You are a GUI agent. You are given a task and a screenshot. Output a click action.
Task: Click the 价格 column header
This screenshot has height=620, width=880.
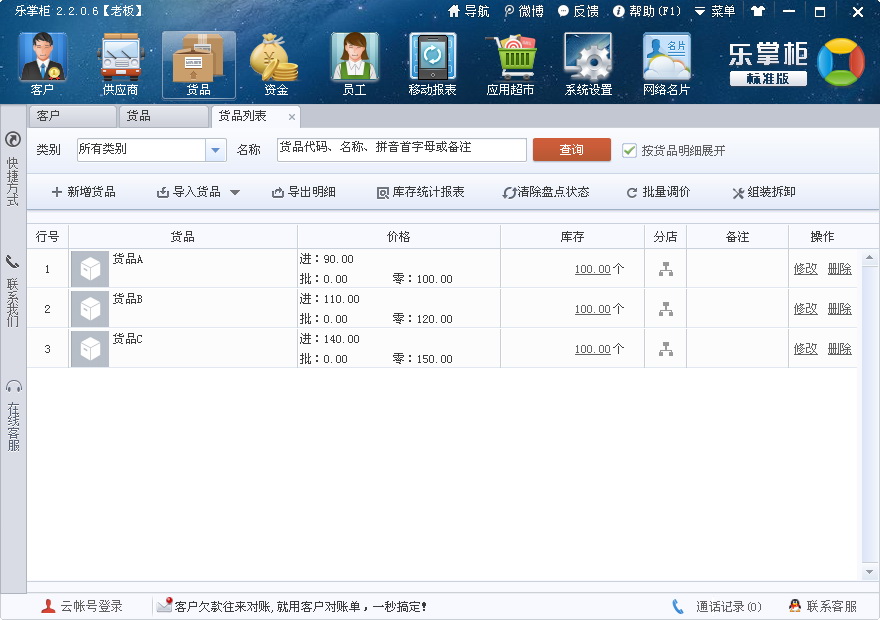(x=399, y=237)
